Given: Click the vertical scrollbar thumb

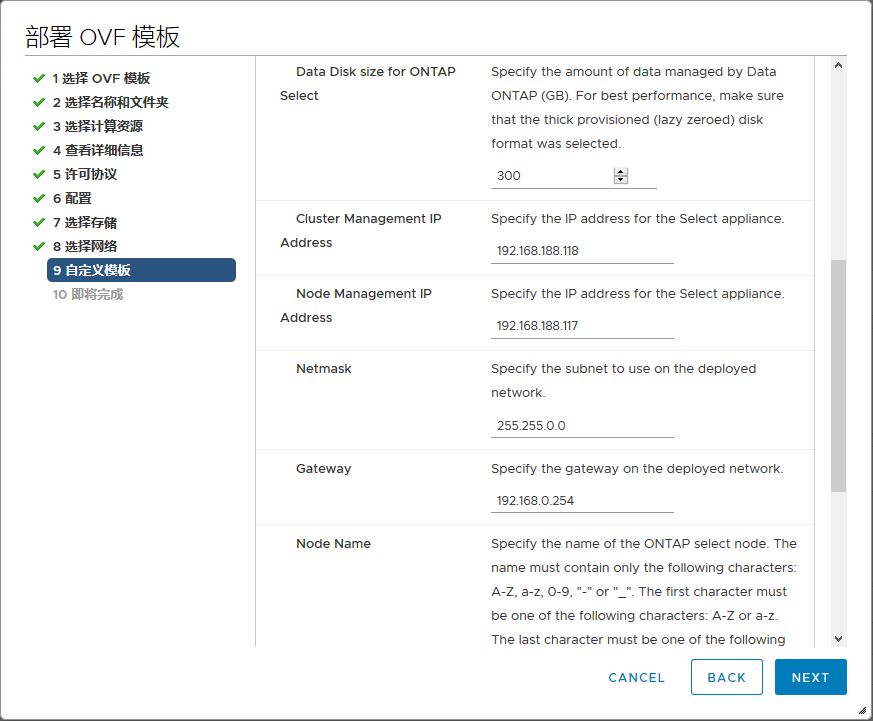Looking at the screenshot, I should tap(838, 376).
